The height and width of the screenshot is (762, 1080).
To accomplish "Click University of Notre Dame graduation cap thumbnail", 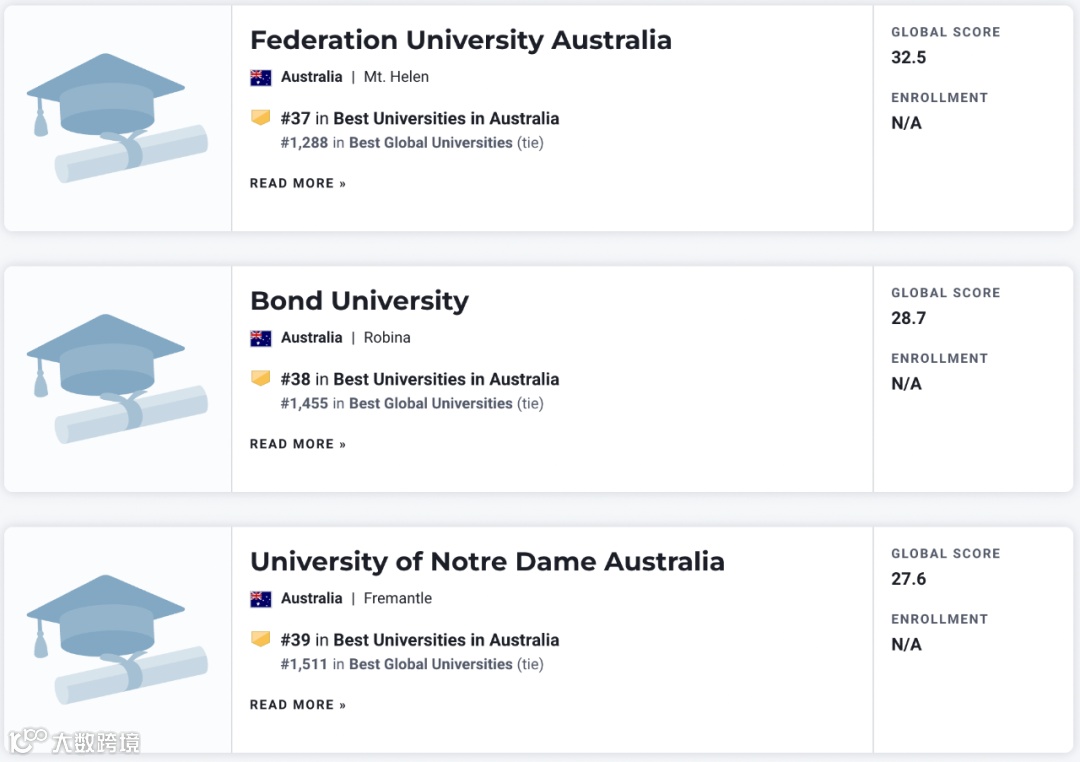I will 117,640.
